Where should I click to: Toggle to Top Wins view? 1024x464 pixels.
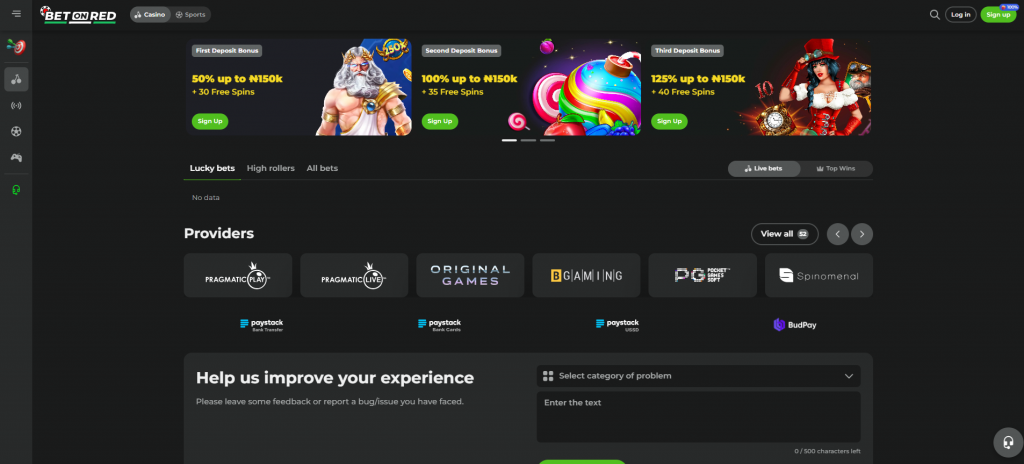click(836, 169)
